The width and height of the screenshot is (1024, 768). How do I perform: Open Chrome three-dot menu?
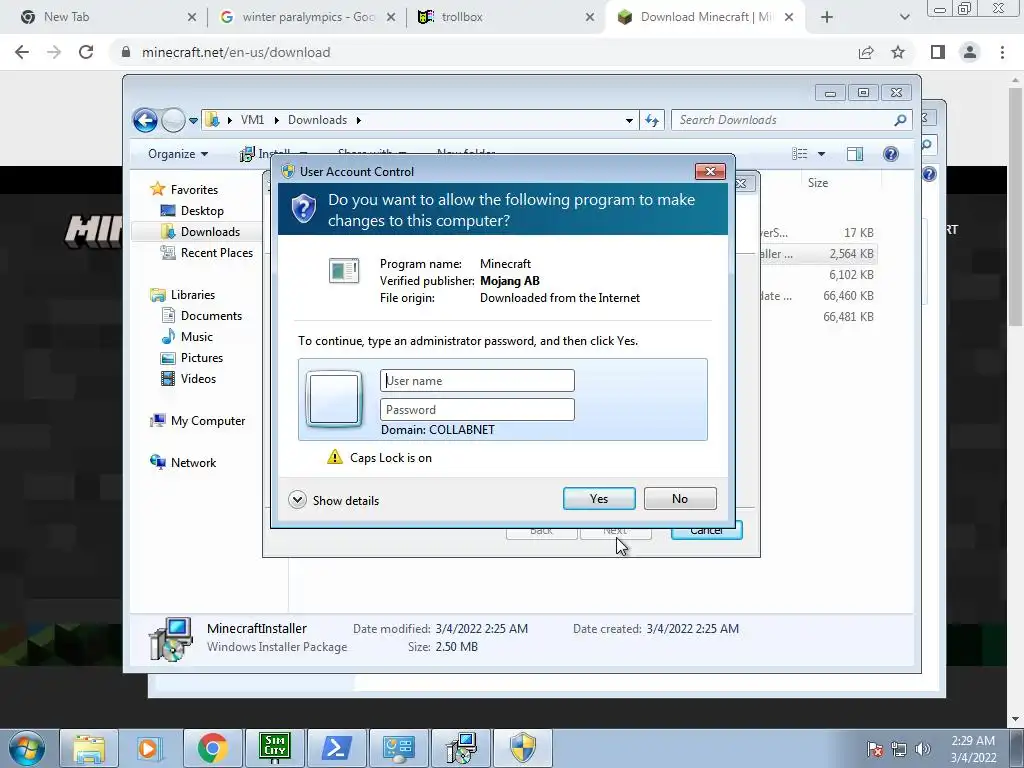tap(1002, 52)
